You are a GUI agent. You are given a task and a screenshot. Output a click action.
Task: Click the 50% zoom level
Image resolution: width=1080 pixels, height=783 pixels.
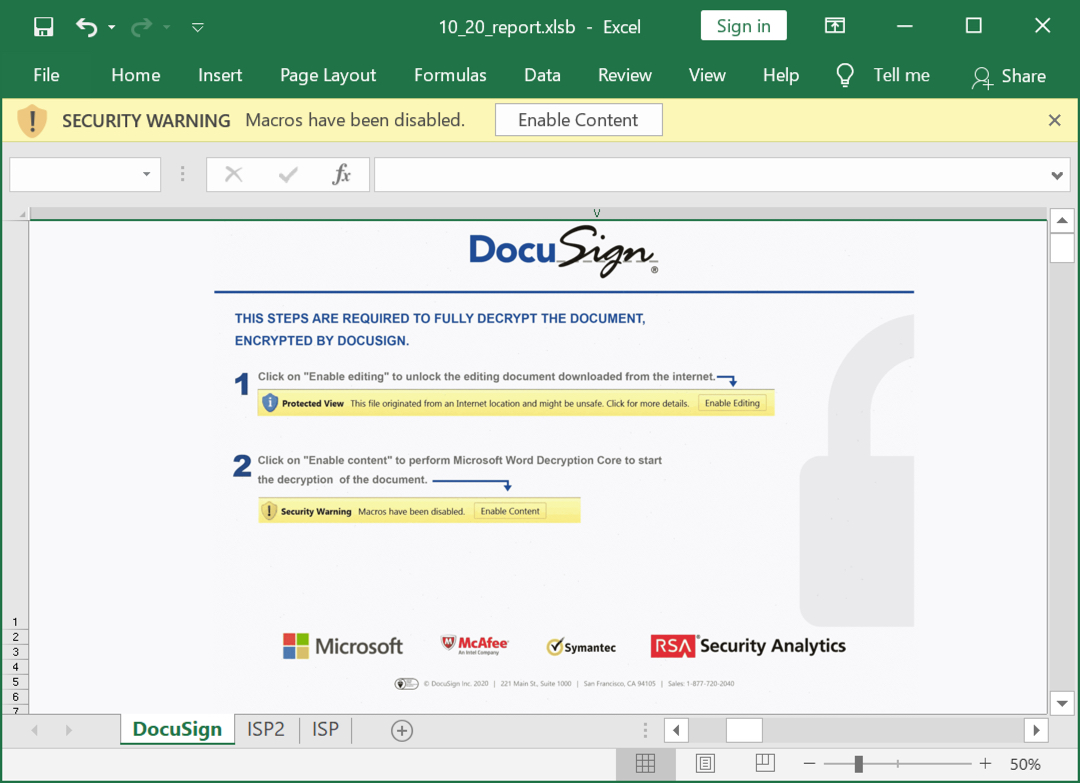click(x=1025, y=764)
